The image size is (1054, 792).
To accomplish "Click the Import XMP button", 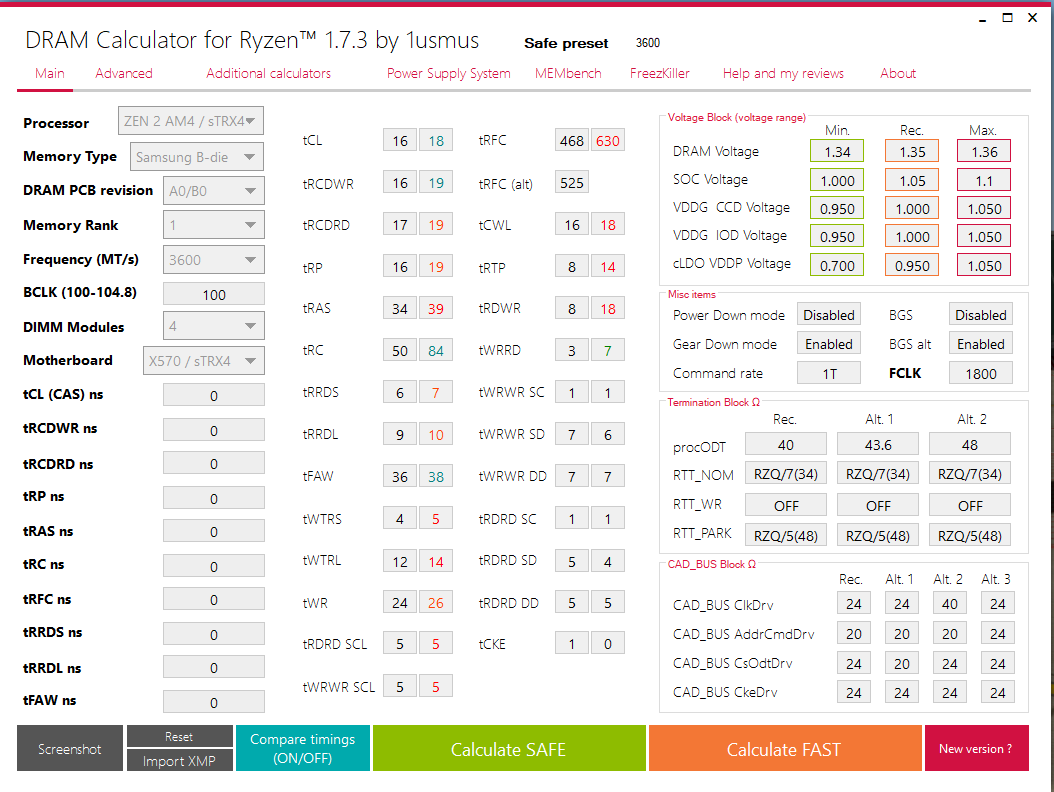I will [x=179, y=760].
